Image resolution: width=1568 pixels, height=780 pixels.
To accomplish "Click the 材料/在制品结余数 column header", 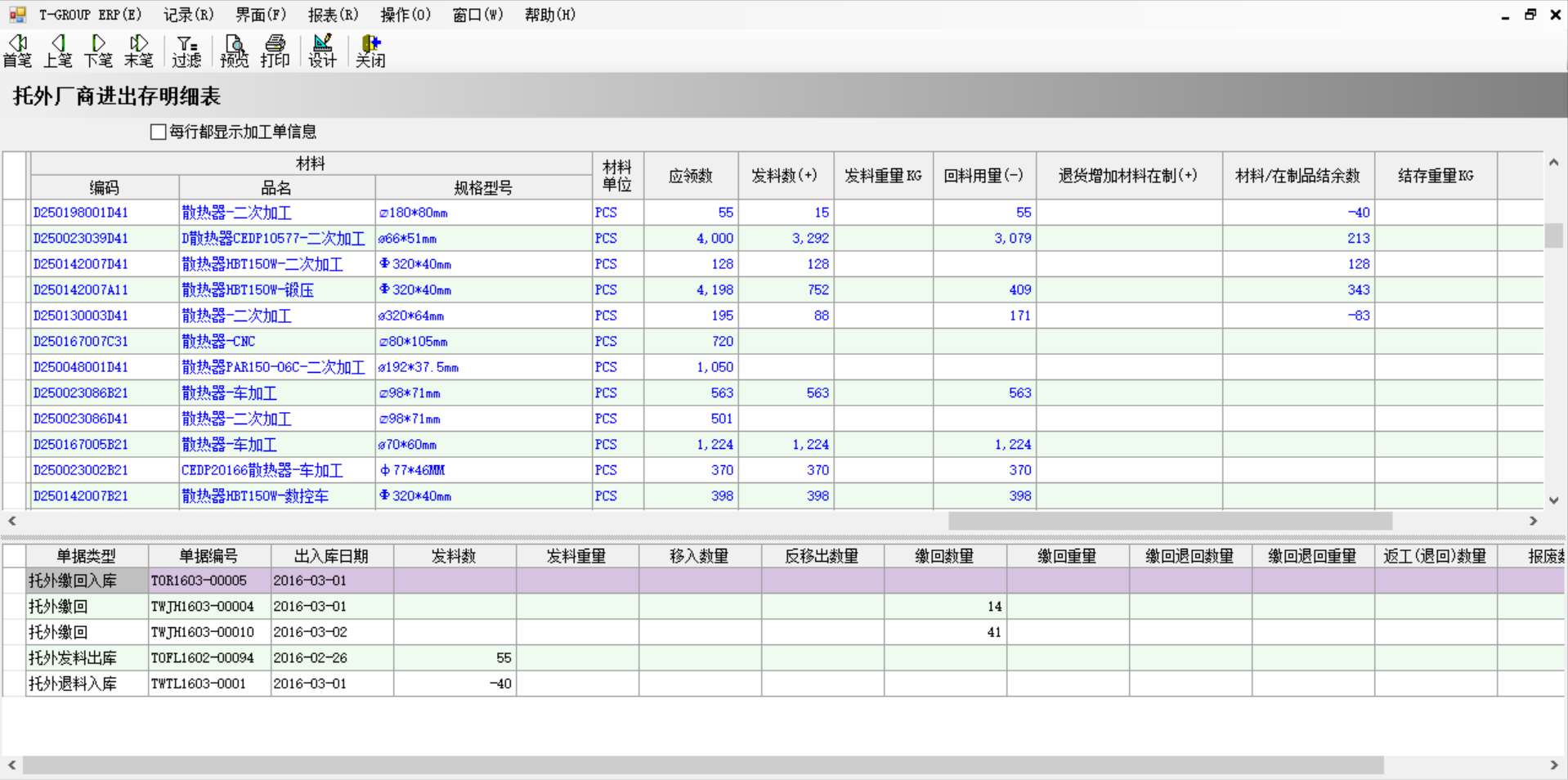I will tap(1298, 175).
